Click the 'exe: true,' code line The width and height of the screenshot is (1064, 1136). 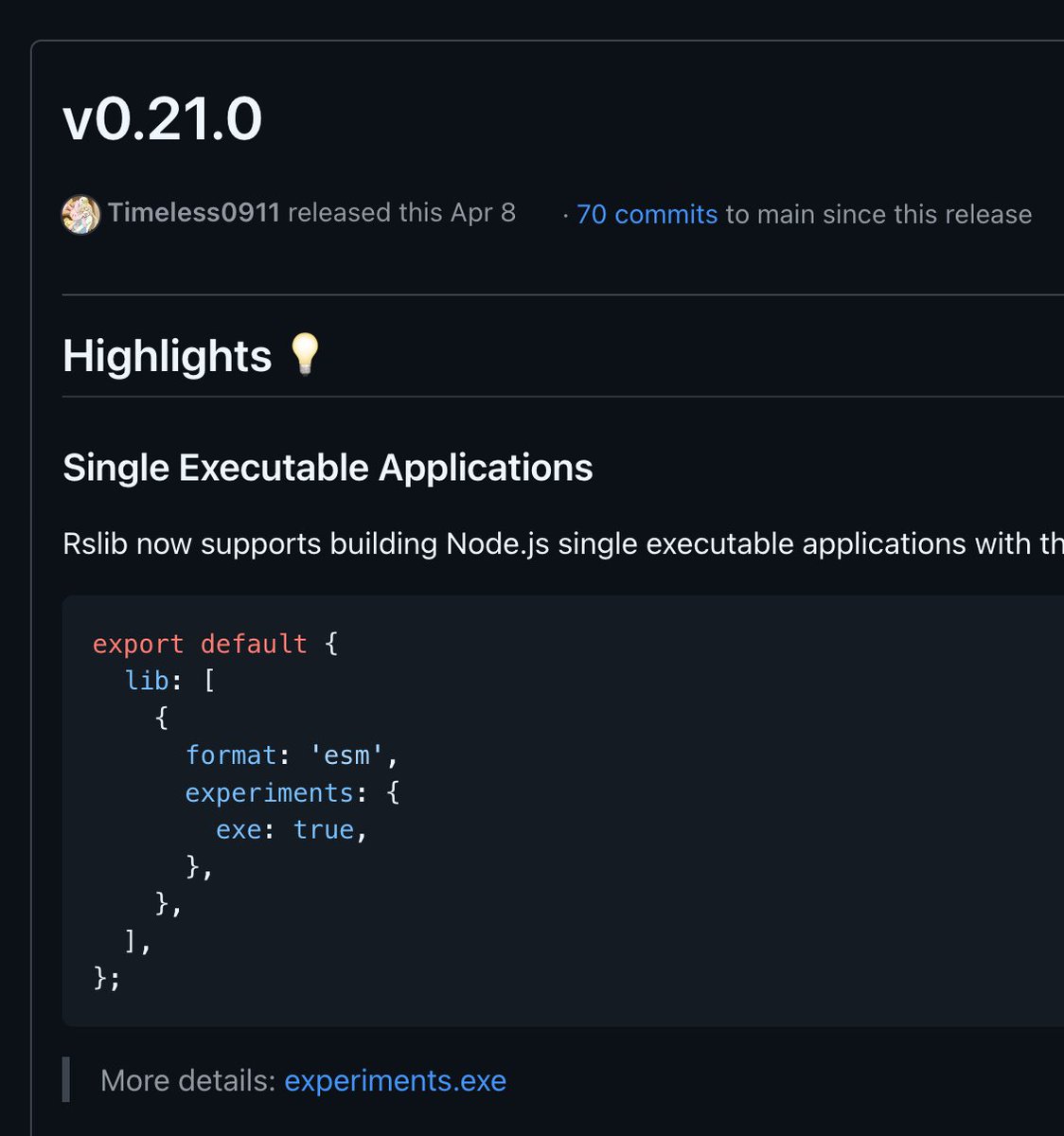tap(292, 829)
